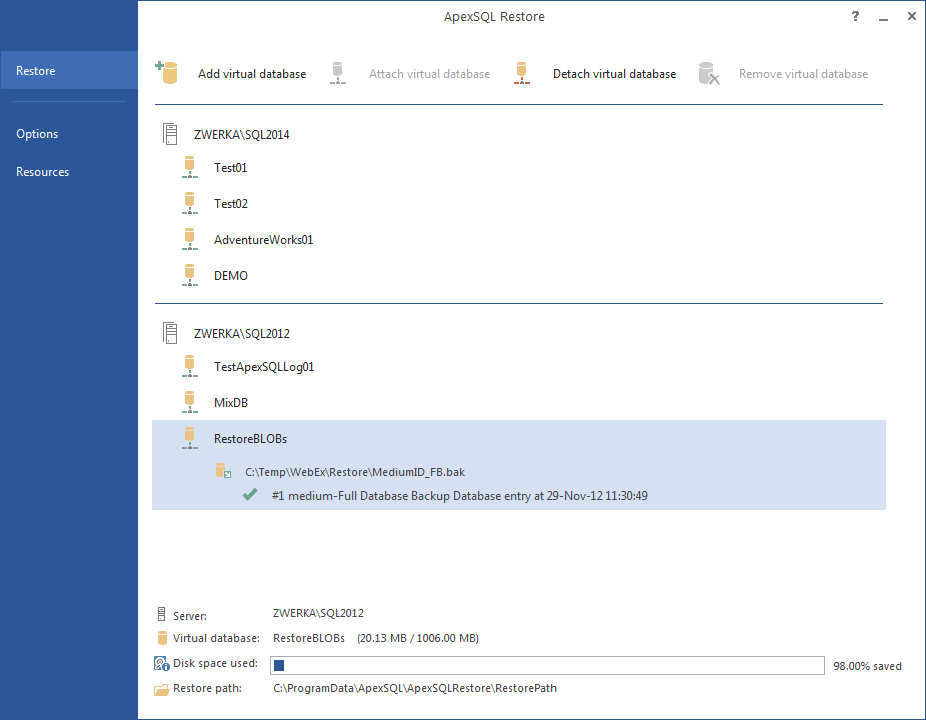Click the Restore path folder icon
This screenshot has height=720, width=926.
162,689
